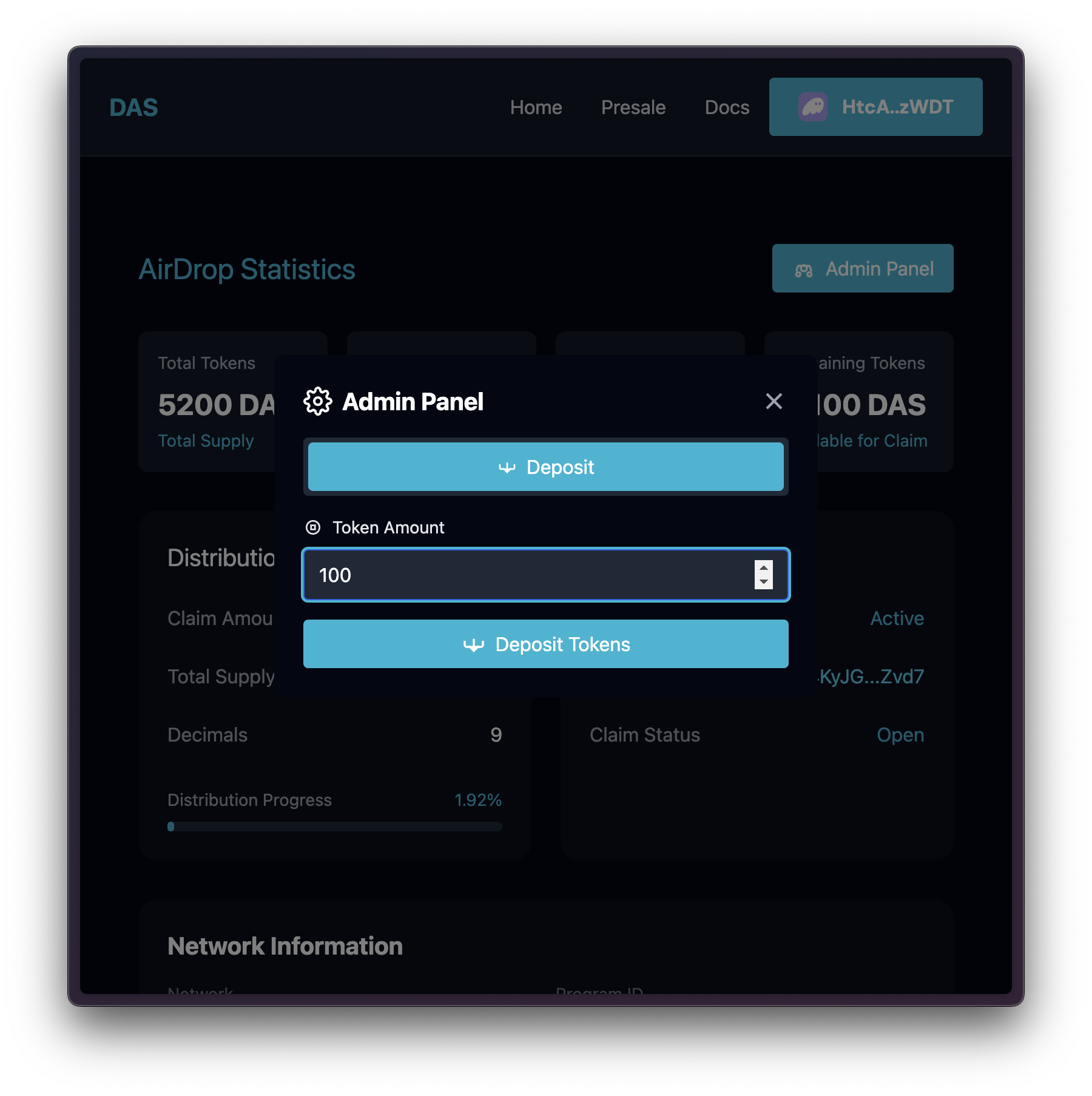
Task: Click the Phantom wallet ghost icon
Action: (812, 107)
